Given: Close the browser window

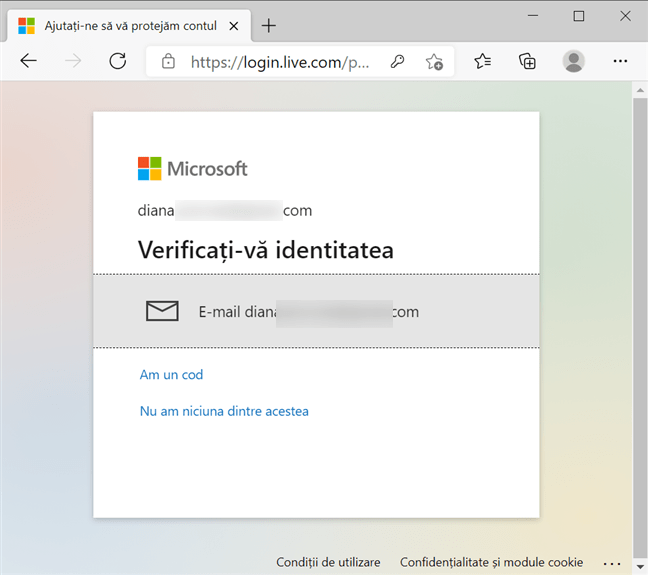Looking at the screenshot, I should tap(625, 16).
